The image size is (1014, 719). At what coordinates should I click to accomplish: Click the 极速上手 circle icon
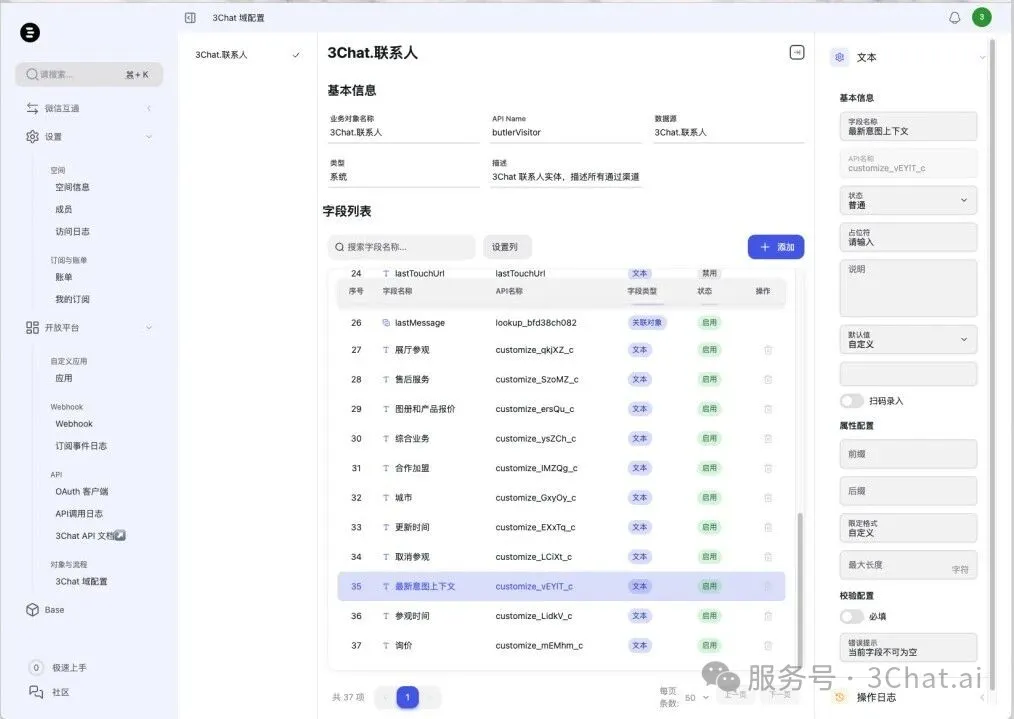pyautogui.click(x=36, y=667)
